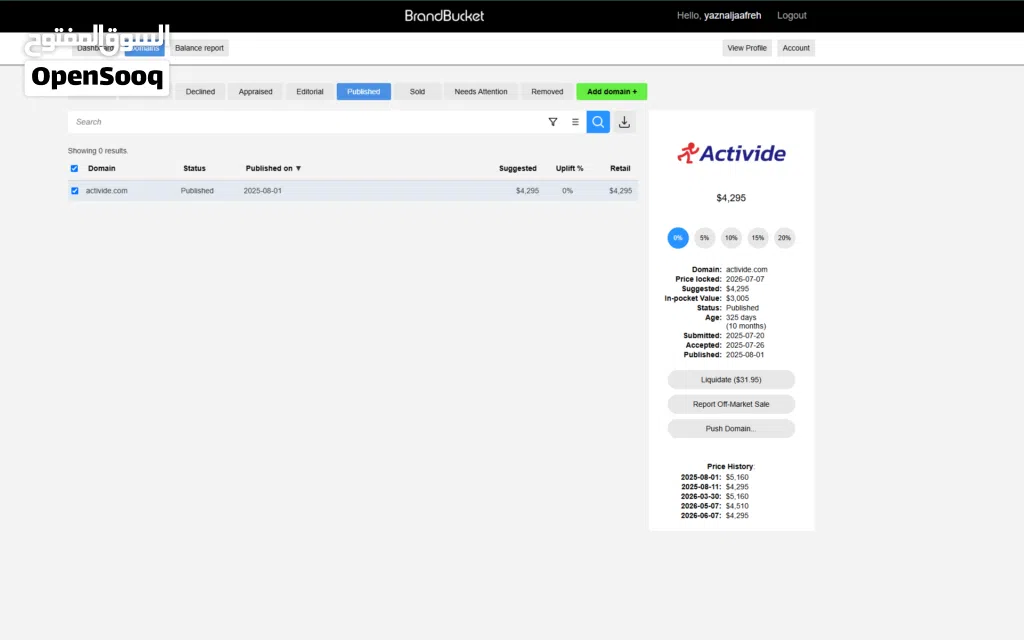Image resolution: width=1024 pixels, height=640 pixels.
Task: Click the View Profile button
Action: (747, 48)
